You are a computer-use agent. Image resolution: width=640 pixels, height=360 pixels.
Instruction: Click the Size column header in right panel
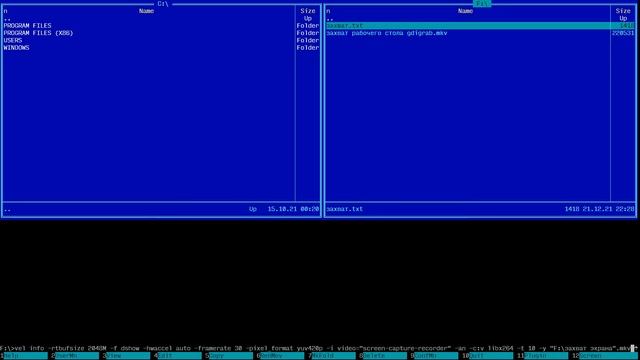point(623,11)
